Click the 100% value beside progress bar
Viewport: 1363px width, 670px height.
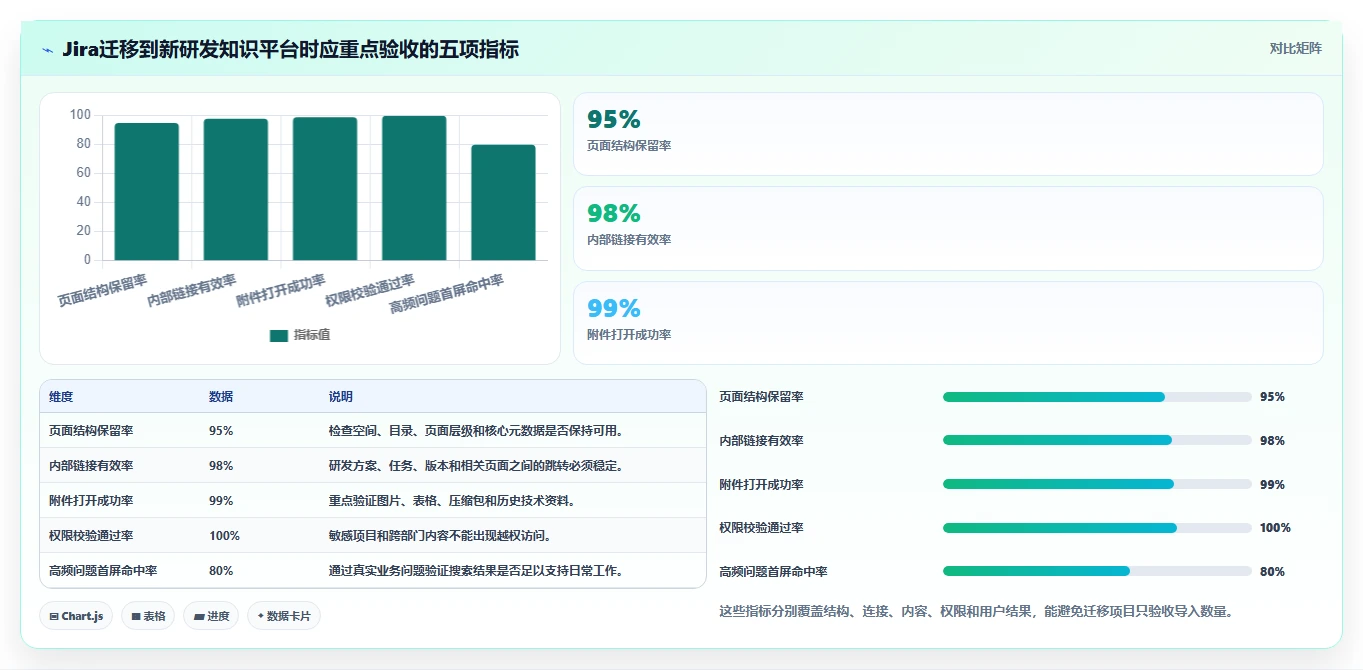(x=1275, y=528)
